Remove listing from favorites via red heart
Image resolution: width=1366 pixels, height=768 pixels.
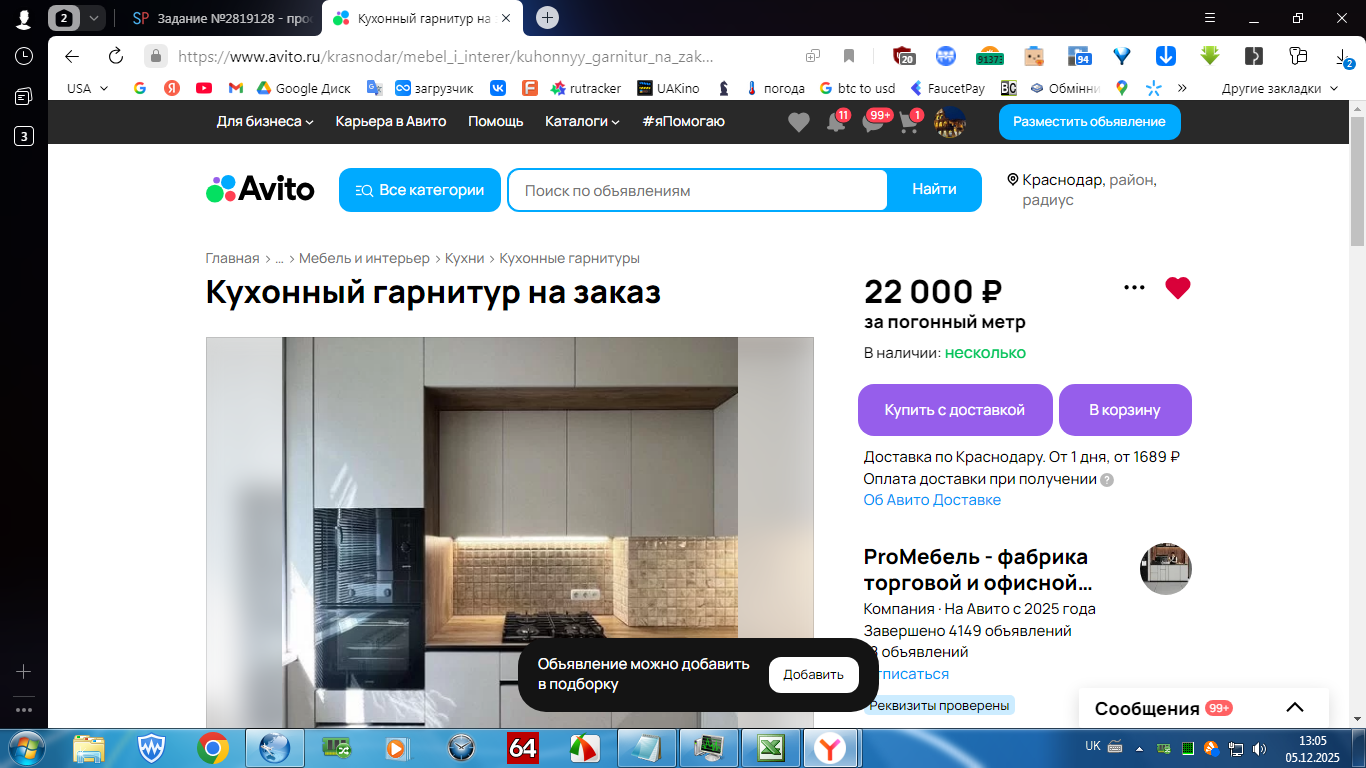pyautogui.click(x=1178, y=288)
